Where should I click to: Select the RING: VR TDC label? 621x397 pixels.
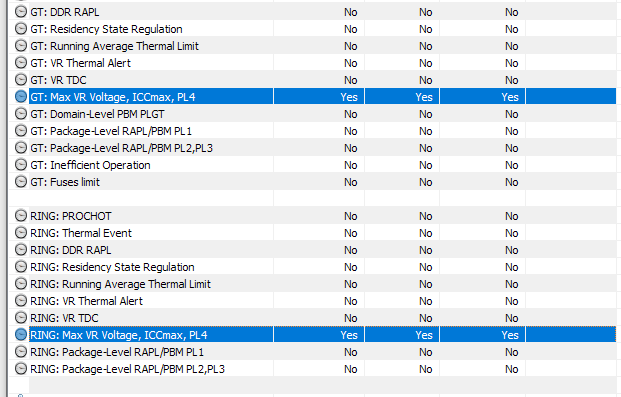[64, 319]
